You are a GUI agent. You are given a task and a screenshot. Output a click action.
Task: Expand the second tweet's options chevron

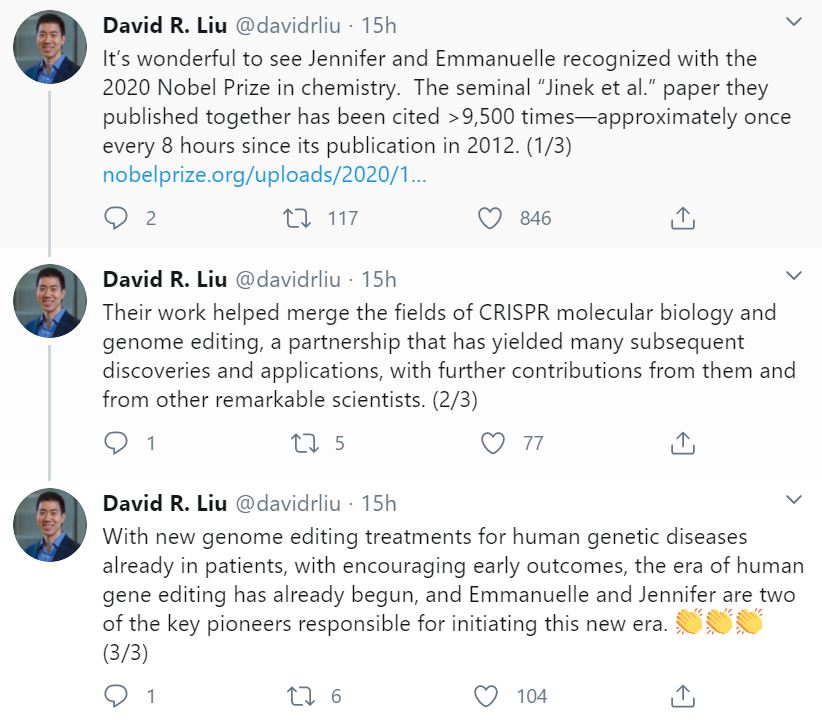point(793,275)
